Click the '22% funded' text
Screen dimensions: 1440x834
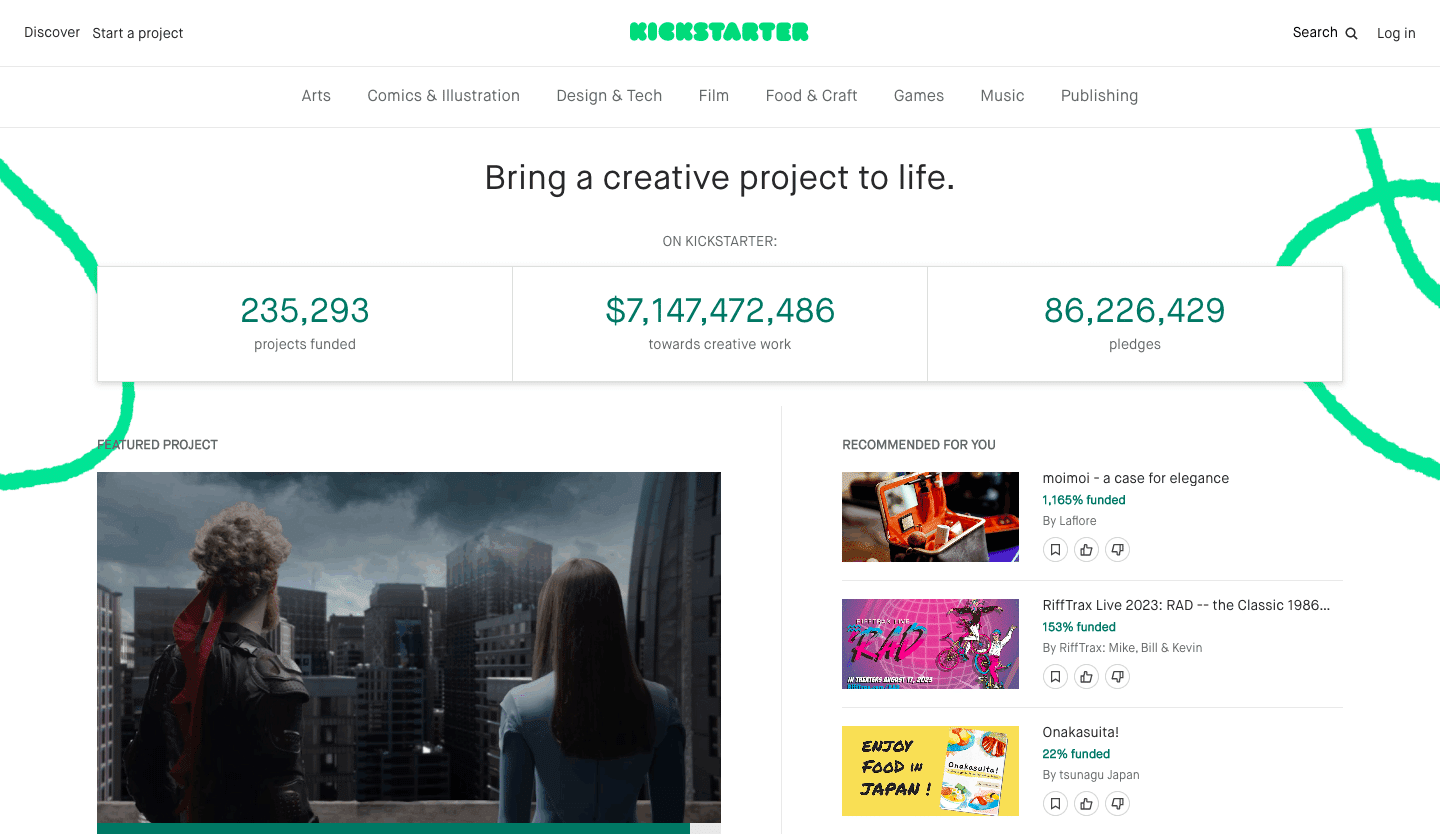tap(1076, 754)
